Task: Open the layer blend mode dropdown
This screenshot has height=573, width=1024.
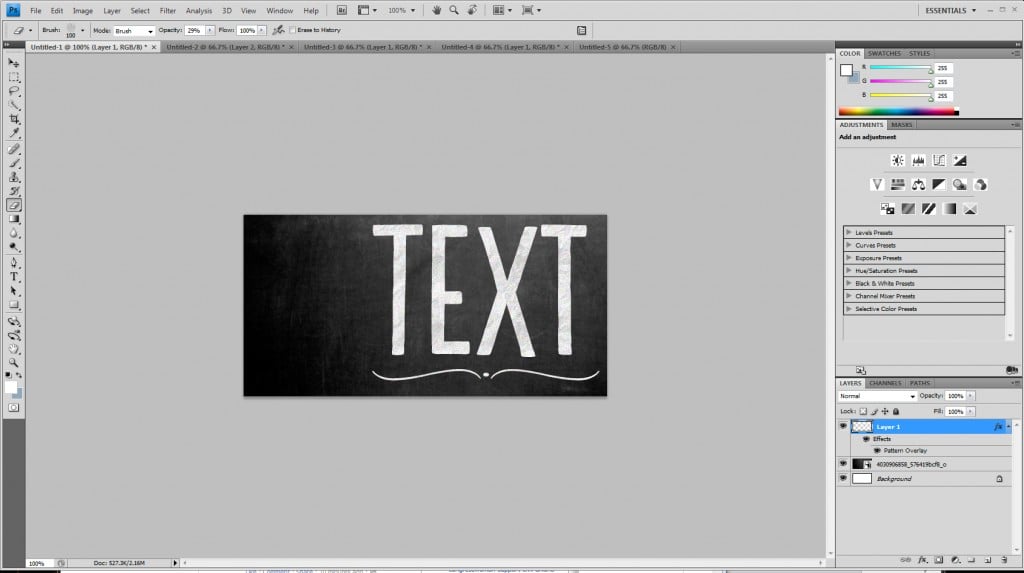Action: pos(877,396)
